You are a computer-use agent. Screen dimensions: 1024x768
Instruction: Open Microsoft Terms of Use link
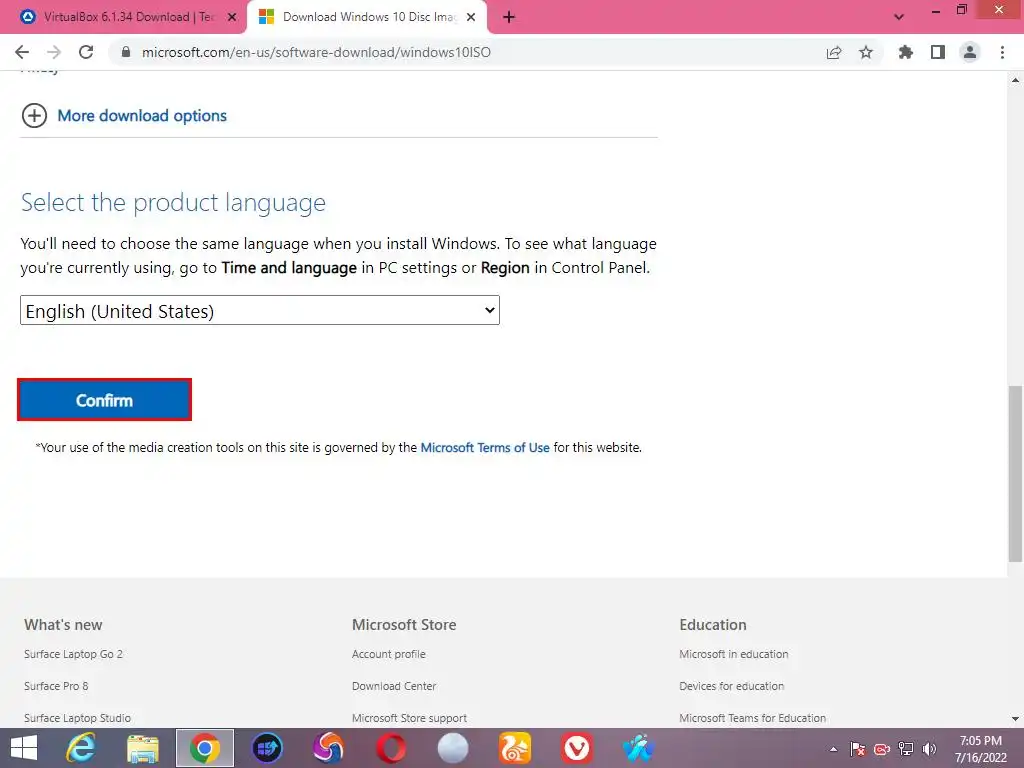(485, 447)
